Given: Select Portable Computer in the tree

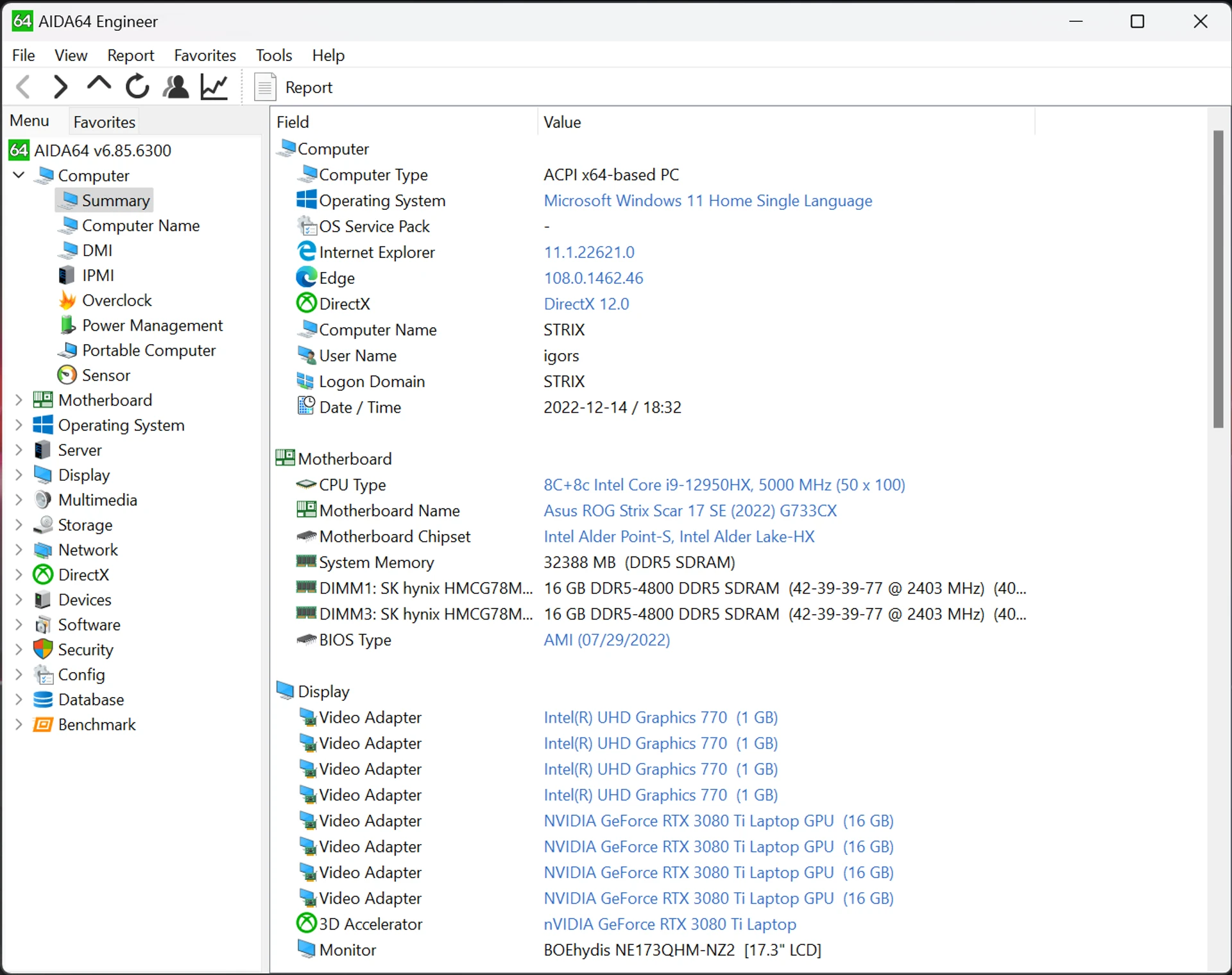Looking at the screenshot, I should (x=149, y=350).
